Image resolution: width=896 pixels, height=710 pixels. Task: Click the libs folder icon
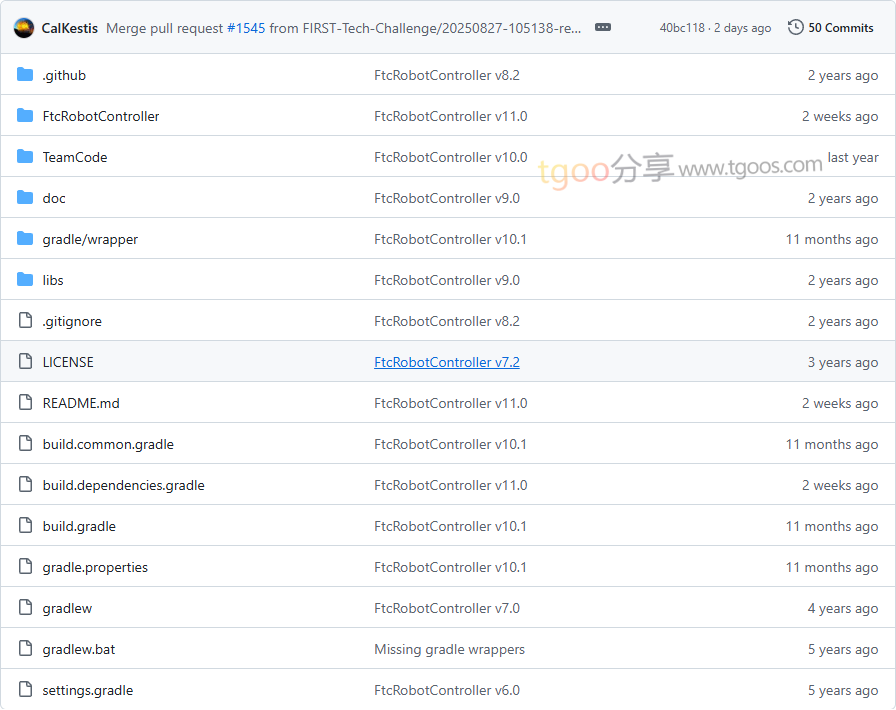pyautogui.click(x=25, y=280)
